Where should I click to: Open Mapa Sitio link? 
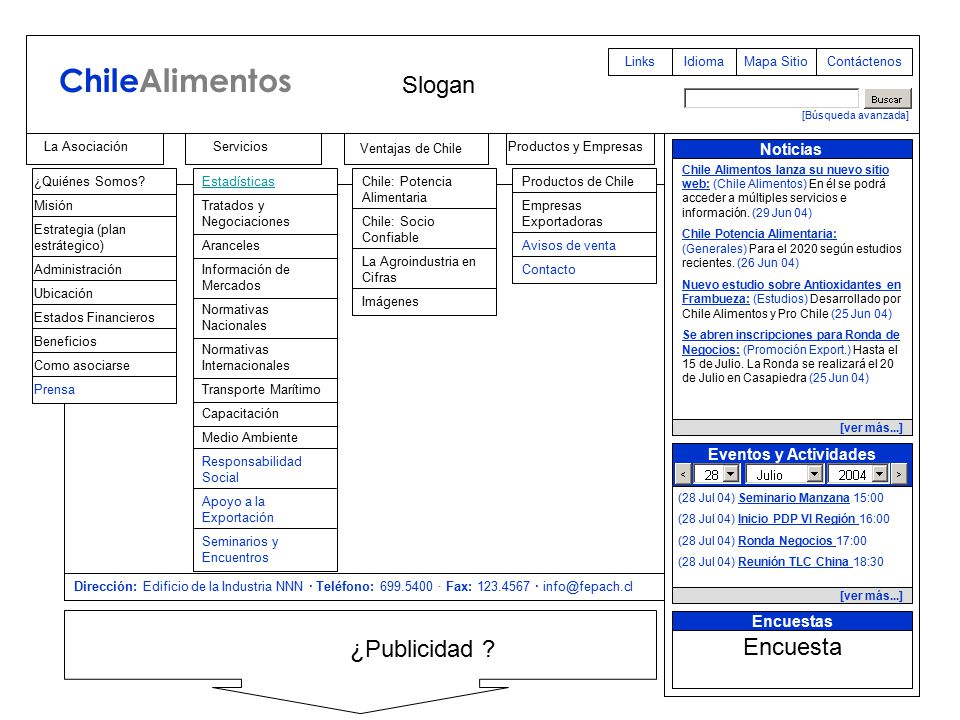776,62
